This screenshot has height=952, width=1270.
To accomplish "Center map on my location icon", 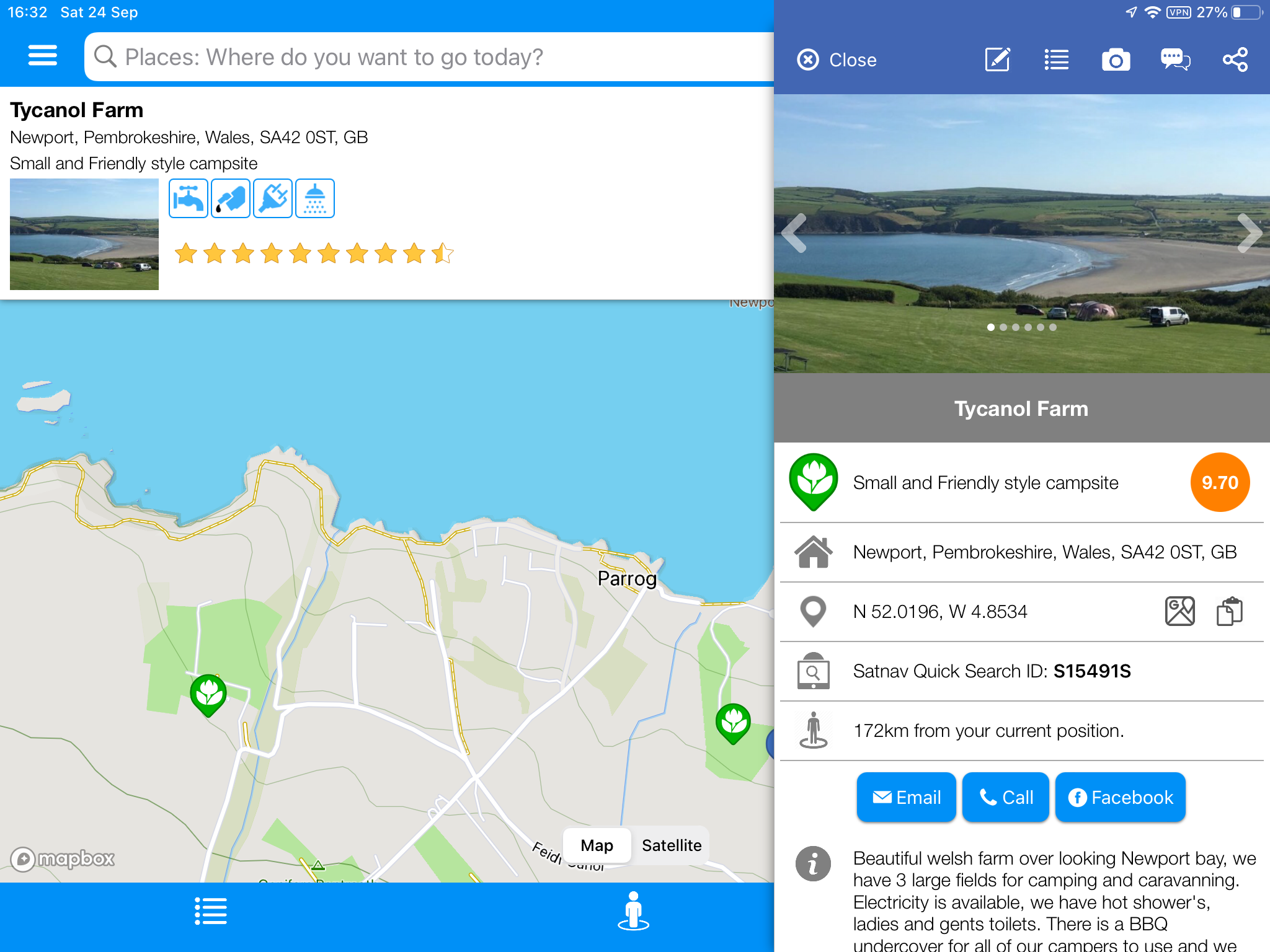I will 633,911.
